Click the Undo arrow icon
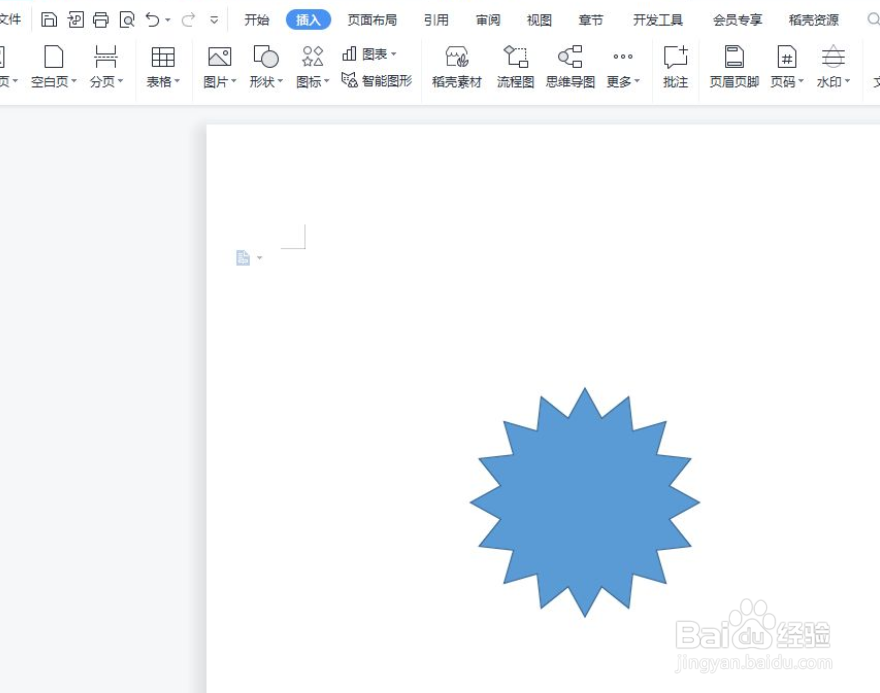This screenshot has height=693, width=880. (x=152, y=20)
